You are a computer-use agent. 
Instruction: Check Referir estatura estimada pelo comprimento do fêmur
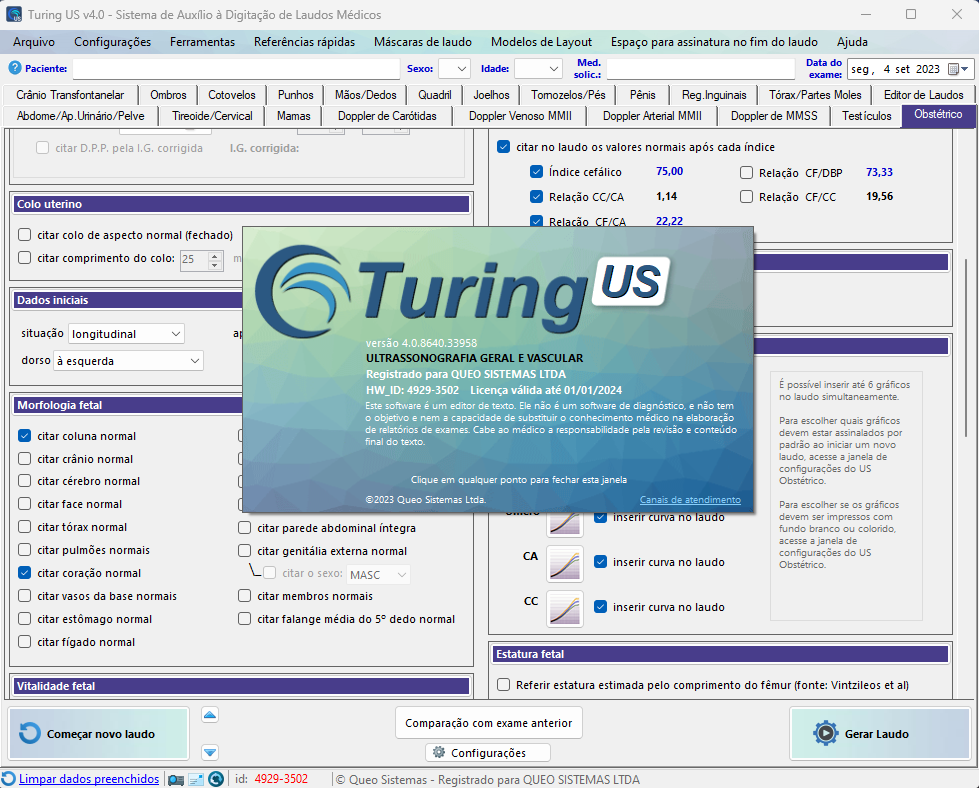click(x=503, y=685)
